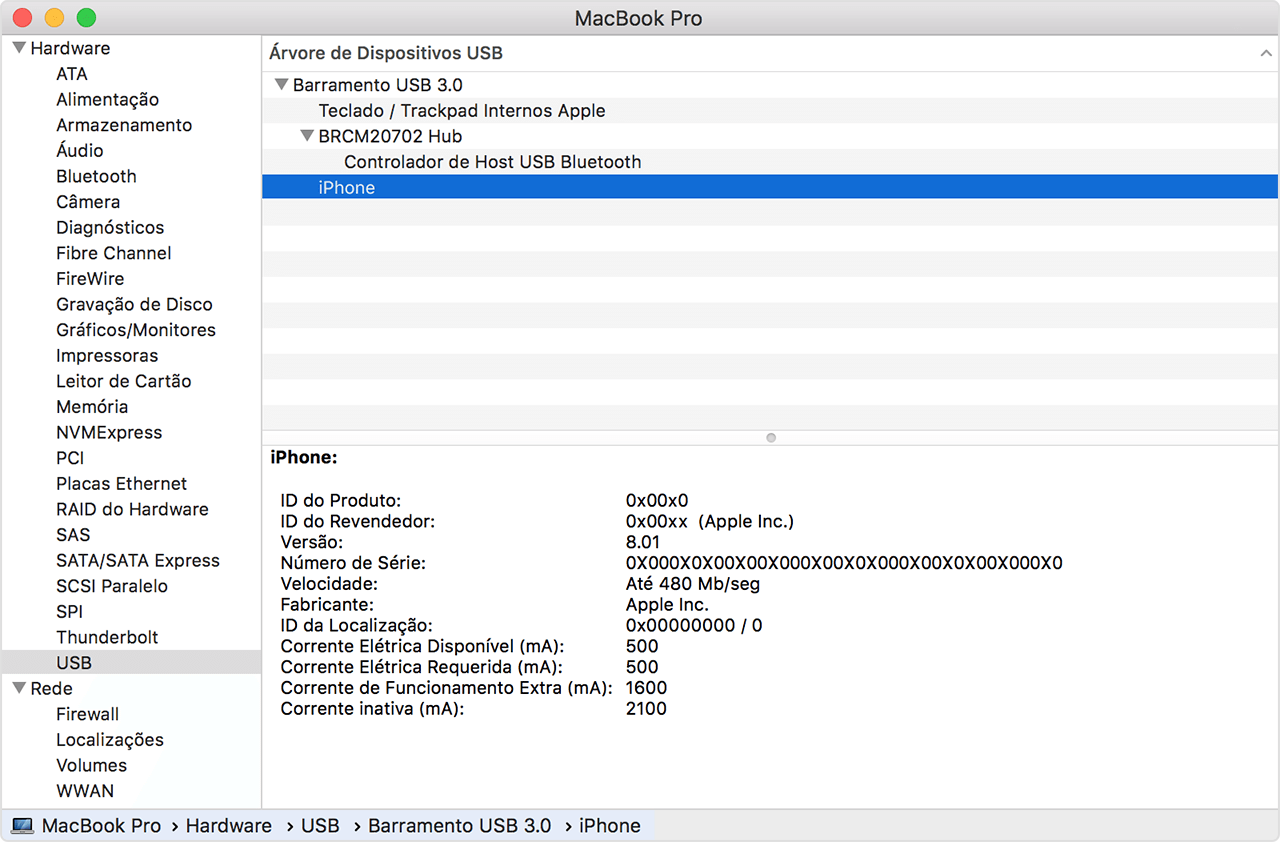Image resolution: width=1280 pixels, height=842 pixels.
Task: Collapse the Rede section triangle
Action: click(19, 688)
